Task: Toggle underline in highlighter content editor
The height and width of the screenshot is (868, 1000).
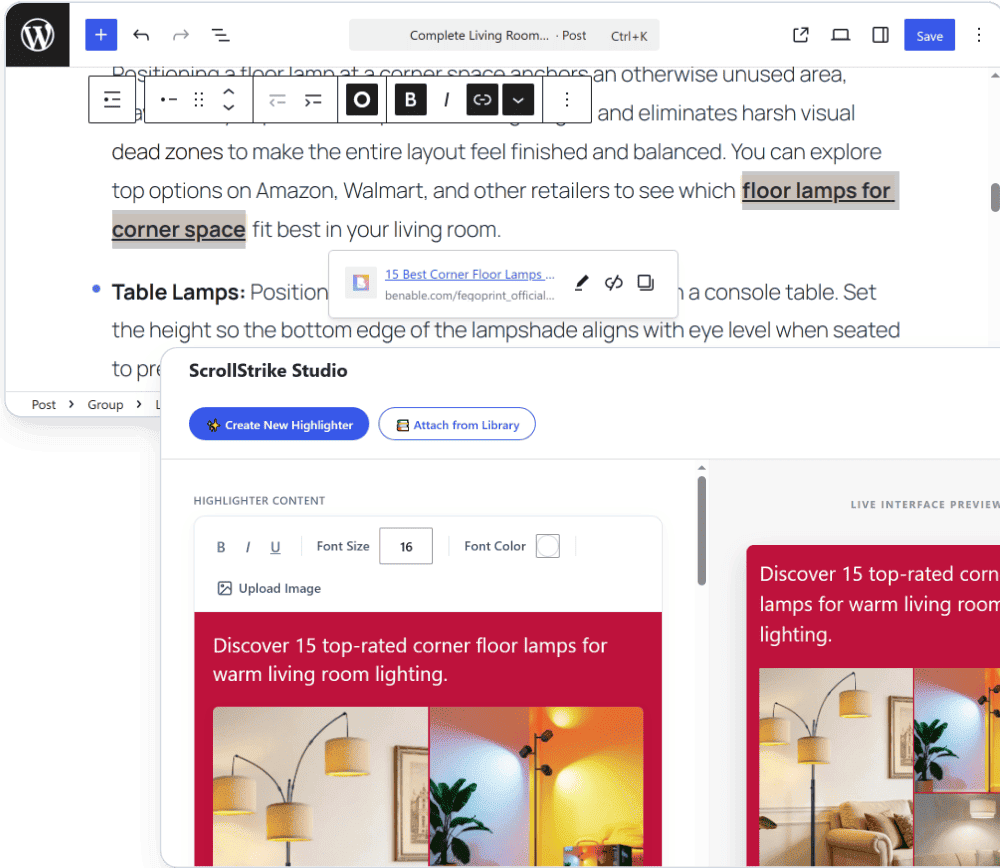Action: (x=275, y=547)
